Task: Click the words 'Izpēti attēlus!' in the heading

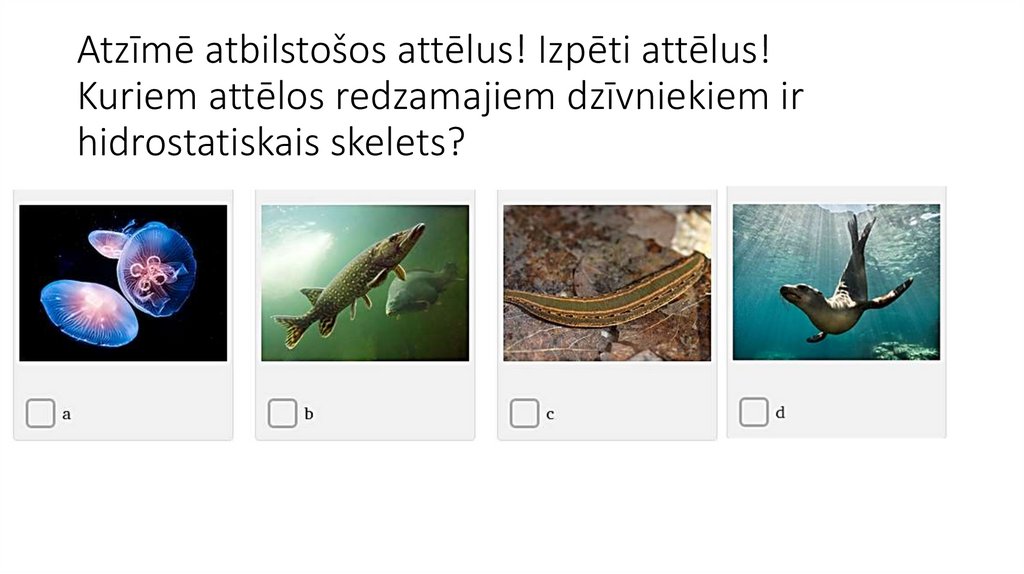Action: tap(654, 51)
